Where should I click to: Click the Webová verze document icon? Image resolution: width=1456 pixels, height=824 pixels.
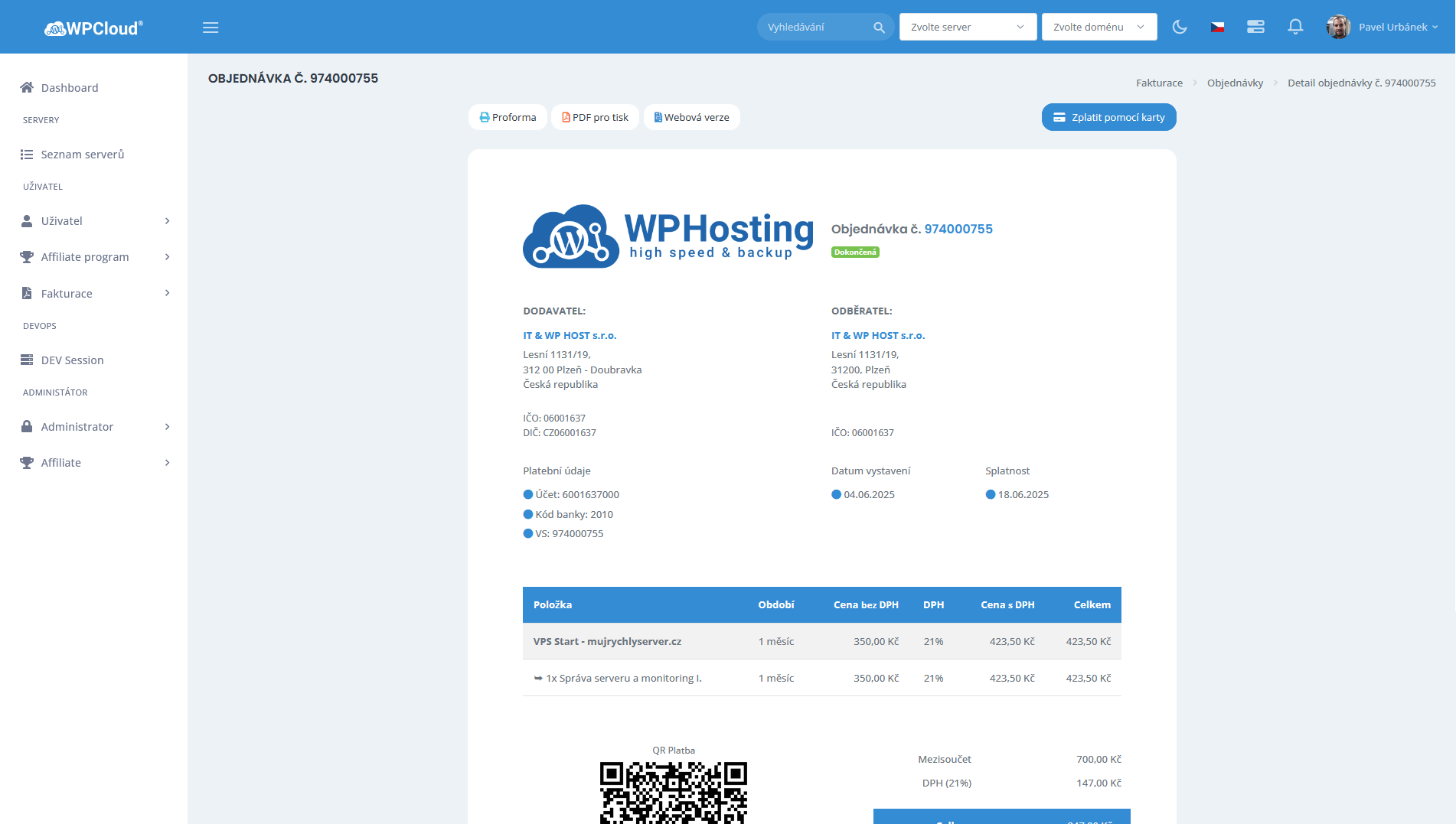click(658, 117)
